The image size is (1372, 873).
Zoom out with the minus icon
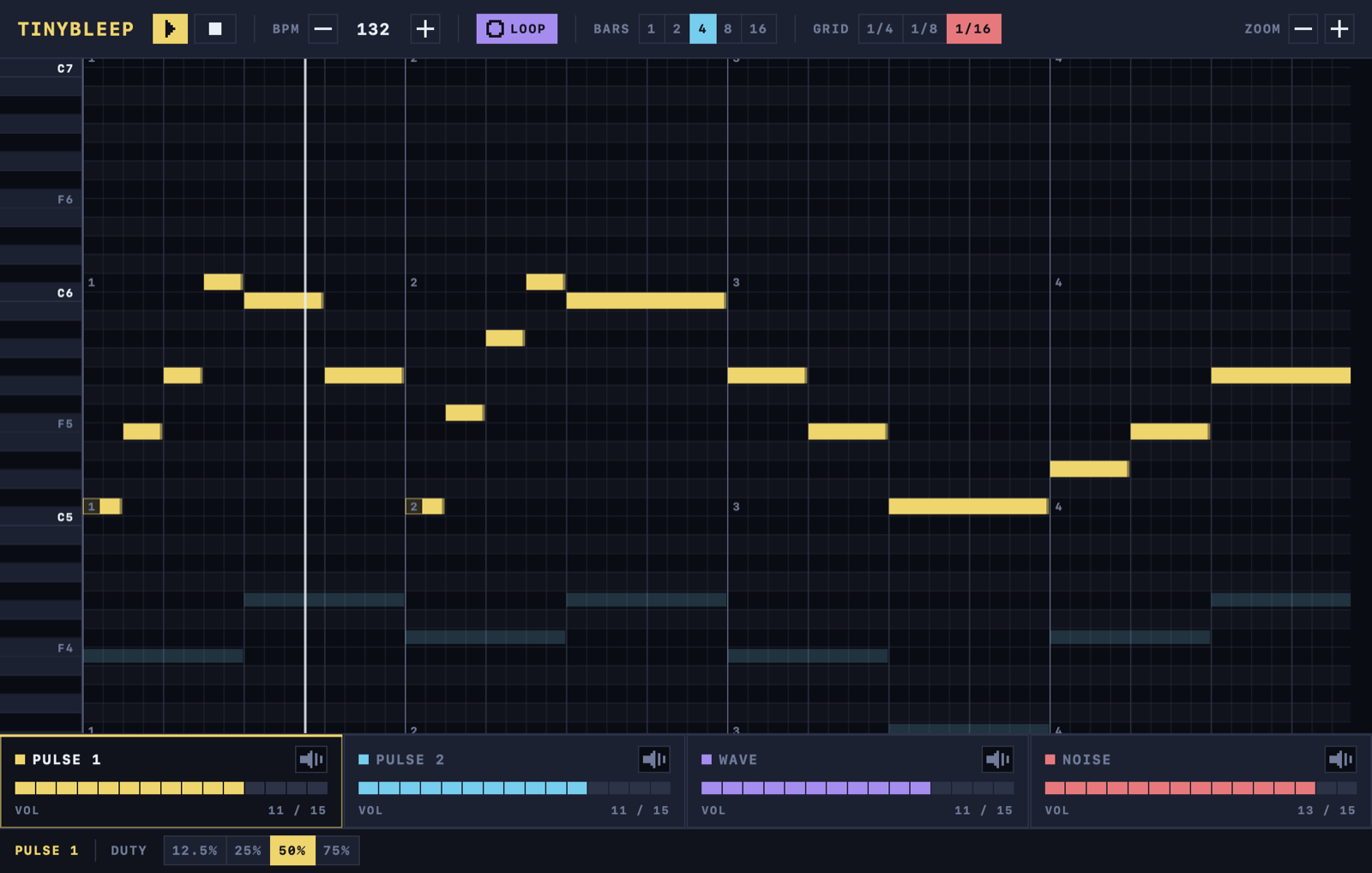pyautogui.click(x=1303, y=28)
